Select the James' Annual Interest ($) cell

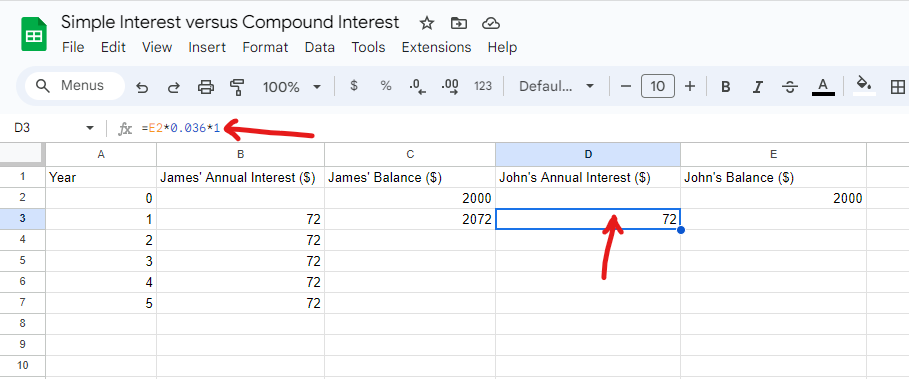point(240,177)
